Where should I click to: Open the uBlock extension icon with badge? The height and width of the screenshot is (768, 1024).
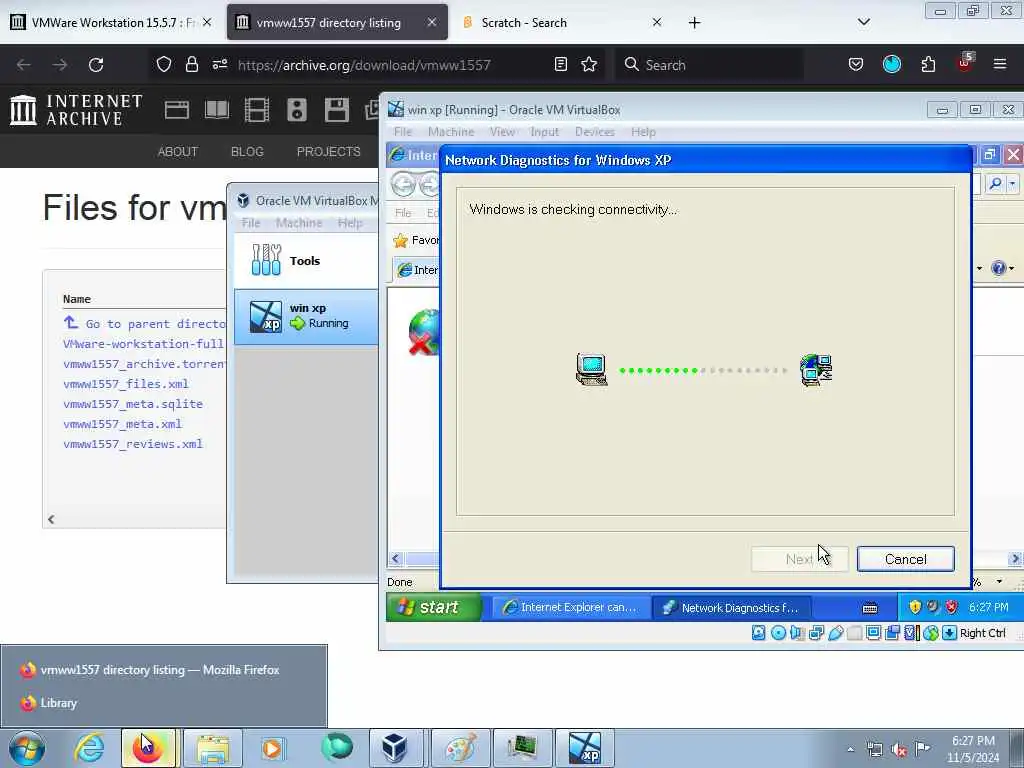(x=965, y=63)
